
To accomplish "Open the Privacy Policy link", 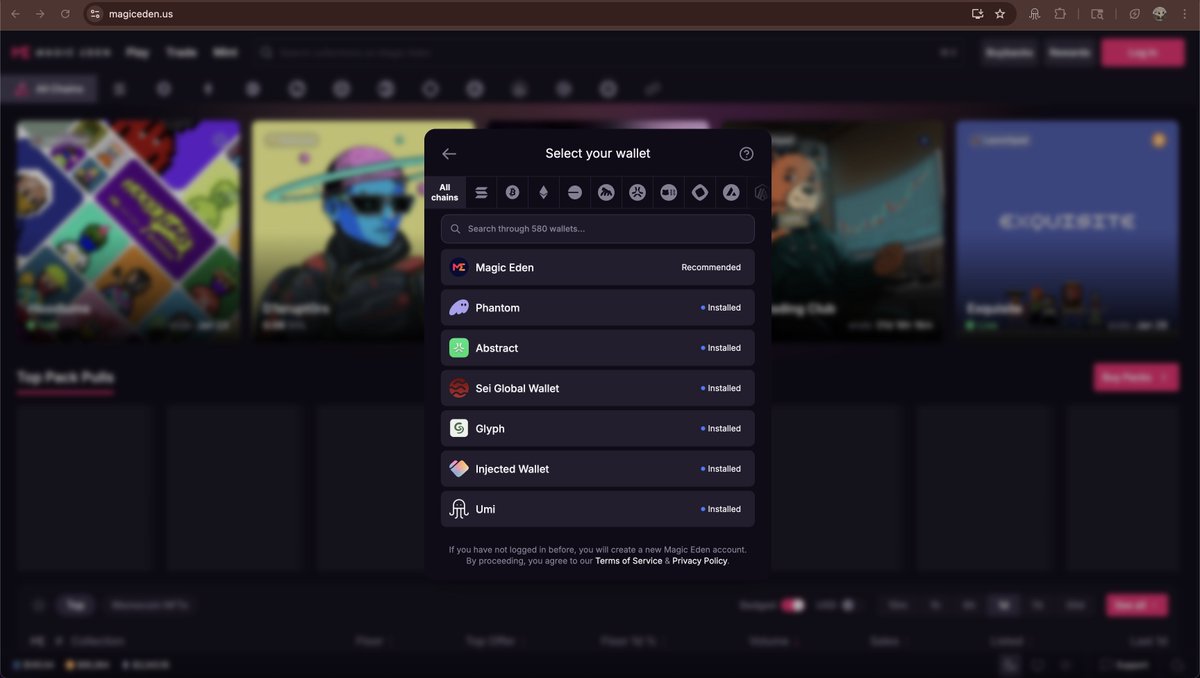I will coord(700,561).
